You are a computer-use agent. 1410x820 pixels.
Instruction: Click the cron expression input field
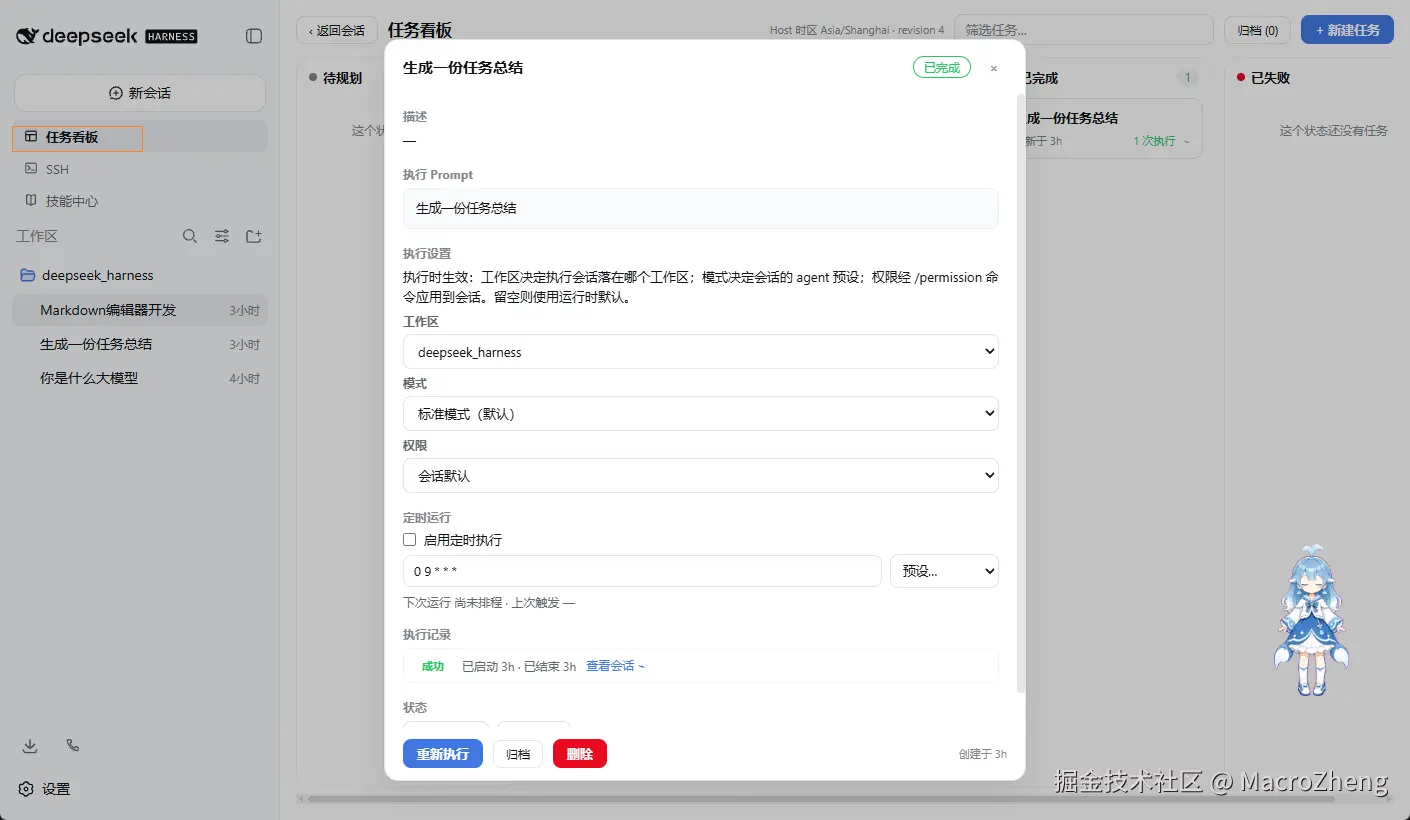click(642, 571)
